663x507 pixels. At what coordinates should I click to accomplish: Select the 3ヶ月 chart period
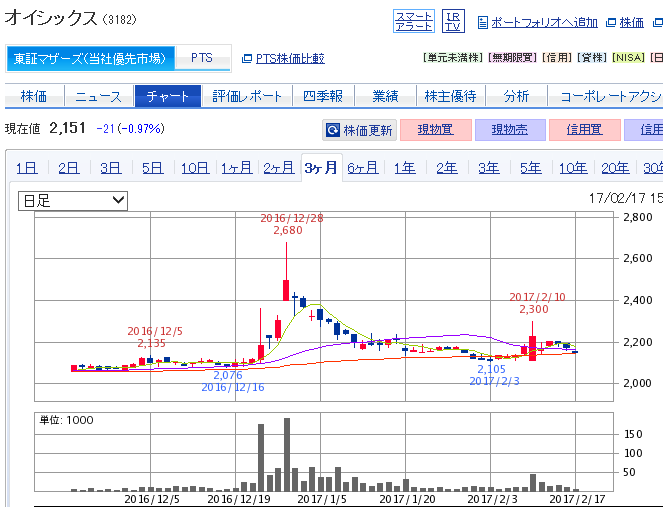tap(321, 168)
